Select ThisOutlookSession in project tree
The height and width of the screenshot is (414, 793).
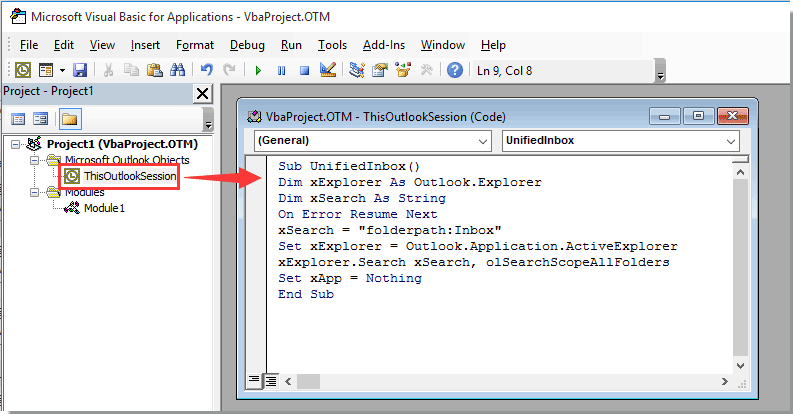[x=130, y=176]
